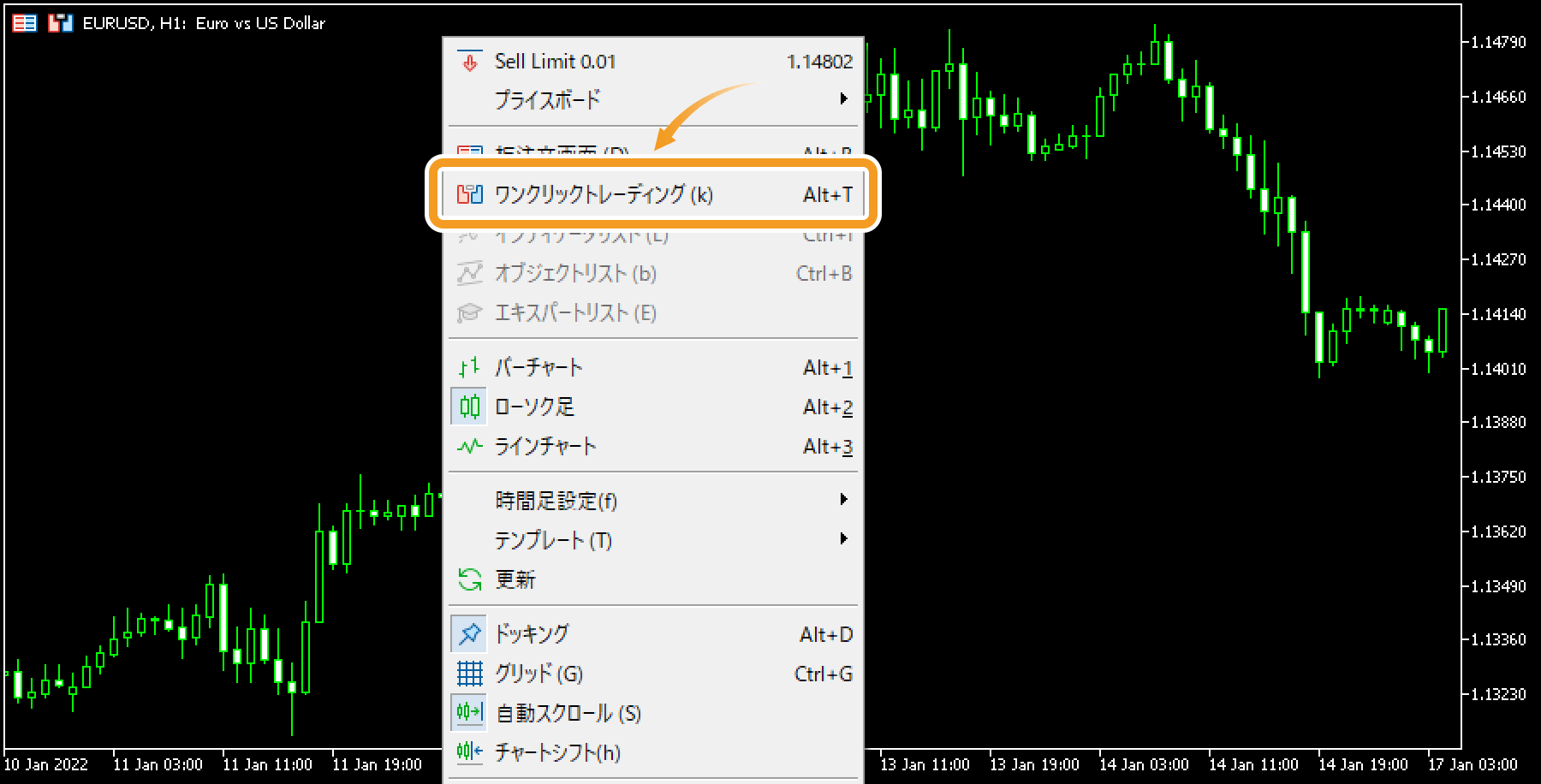Click the 14 Jan 11:00 time axis label
Screen dimensions: 1541x784
click(x=1253, y=764)
